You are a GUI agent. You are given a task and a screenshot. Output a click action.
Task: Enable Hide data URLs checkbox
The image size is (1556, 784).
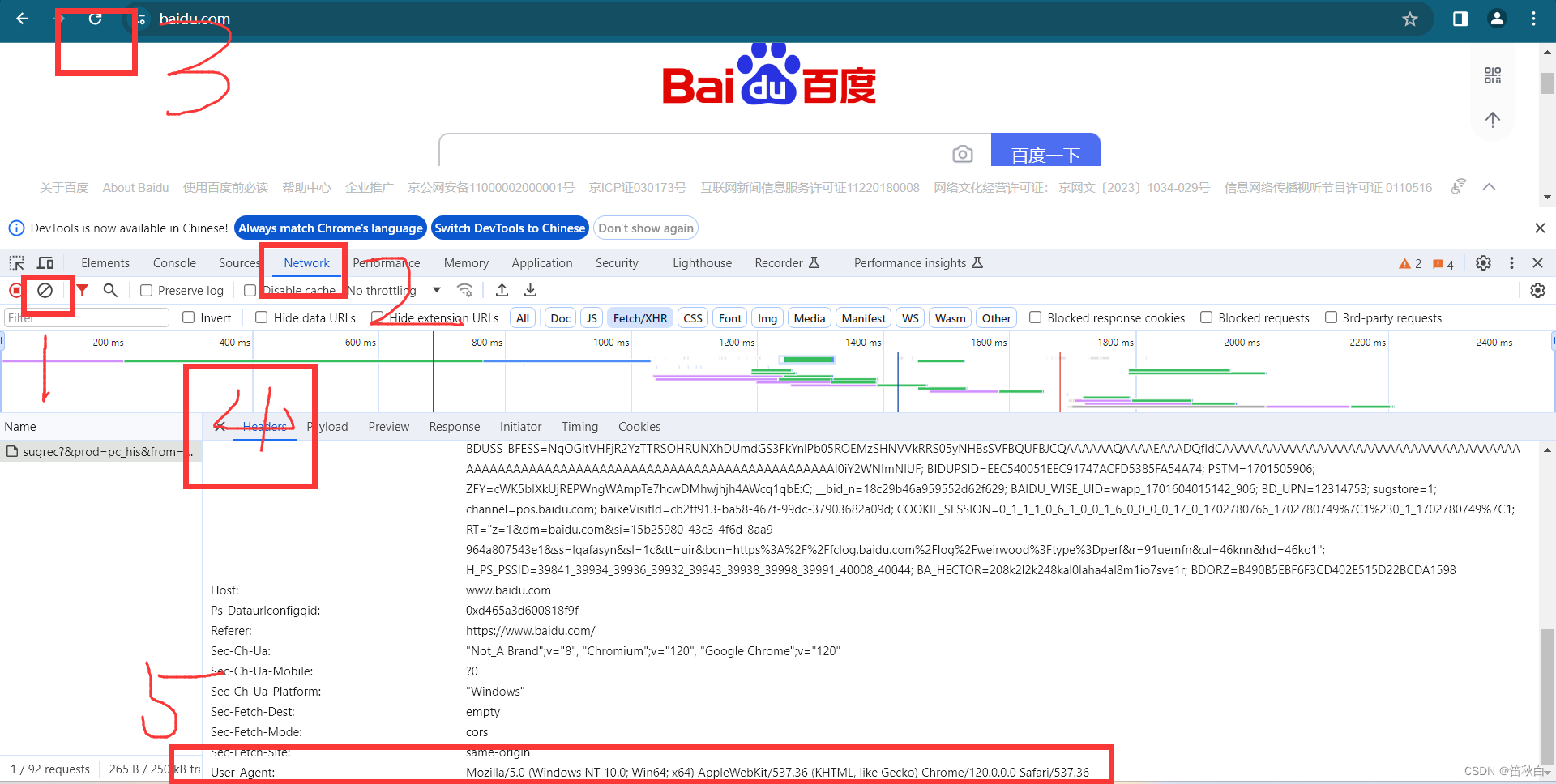click(x=261, y=317)
